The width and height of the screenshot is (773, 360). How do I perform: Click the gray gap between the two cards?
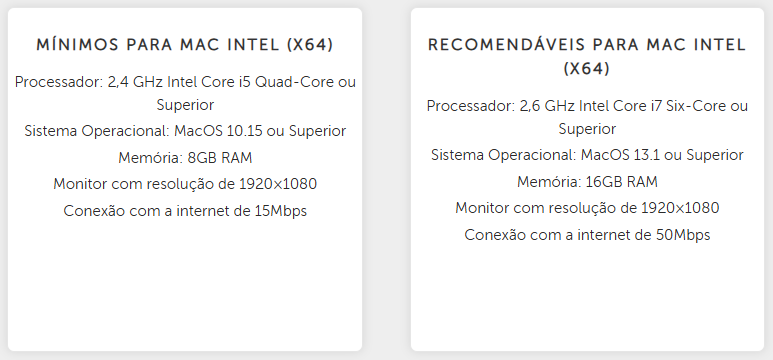[386, 180]
